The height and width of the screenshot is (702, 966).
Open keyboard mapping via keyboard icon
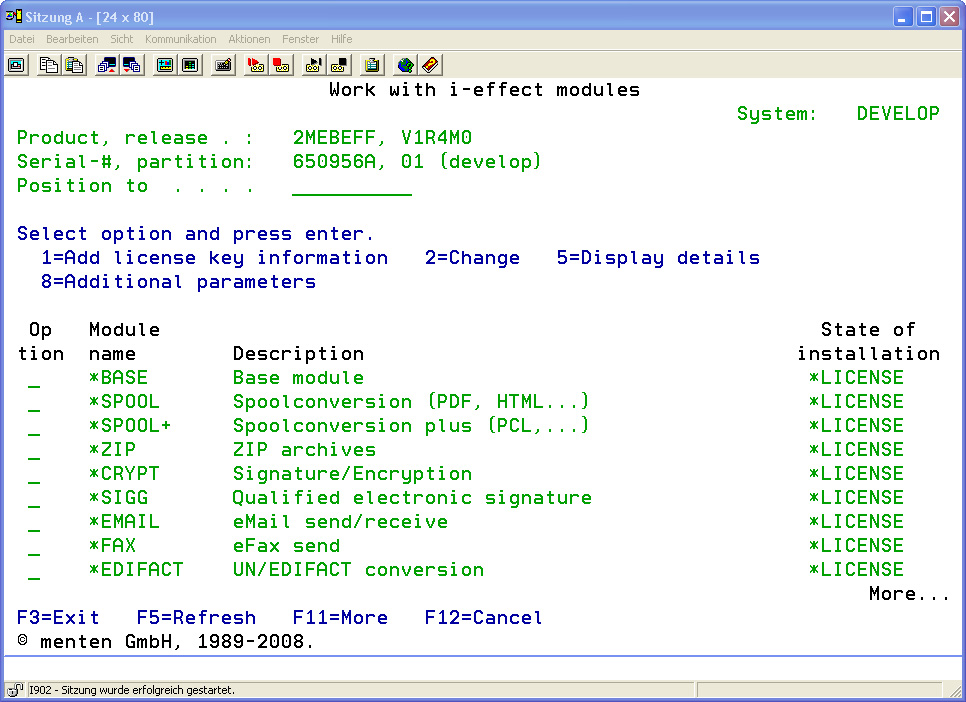coord(223,65)
